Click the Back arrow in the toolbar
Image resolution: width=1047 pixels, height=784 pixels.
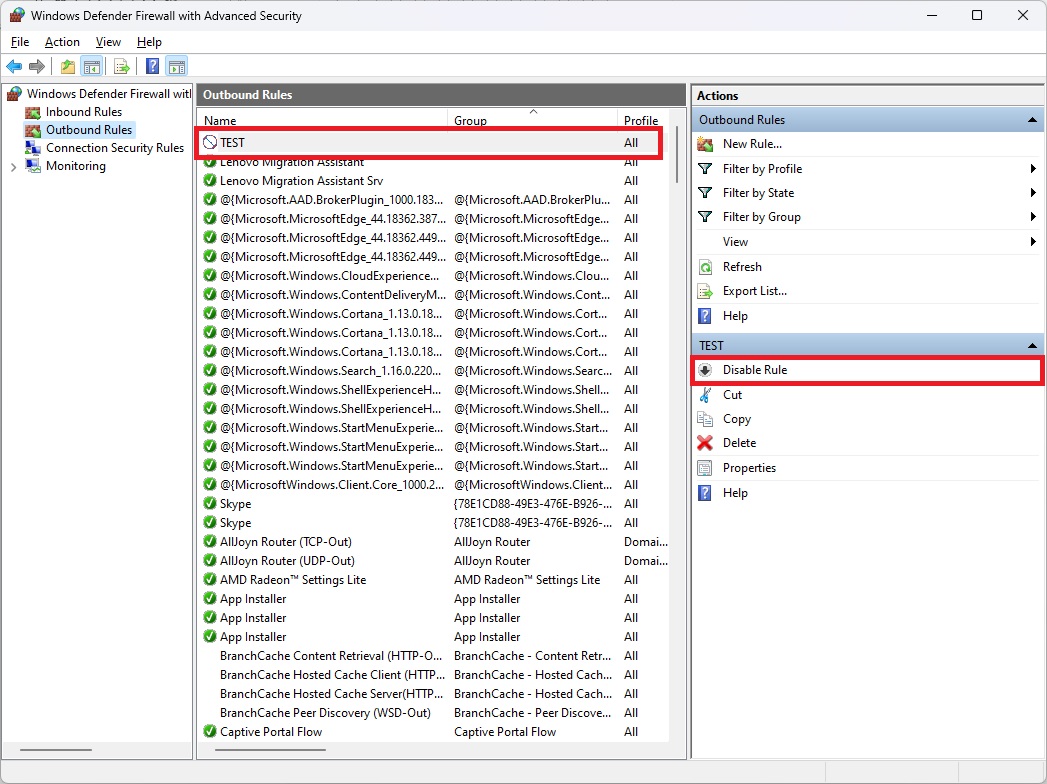(x=14, y=66)
